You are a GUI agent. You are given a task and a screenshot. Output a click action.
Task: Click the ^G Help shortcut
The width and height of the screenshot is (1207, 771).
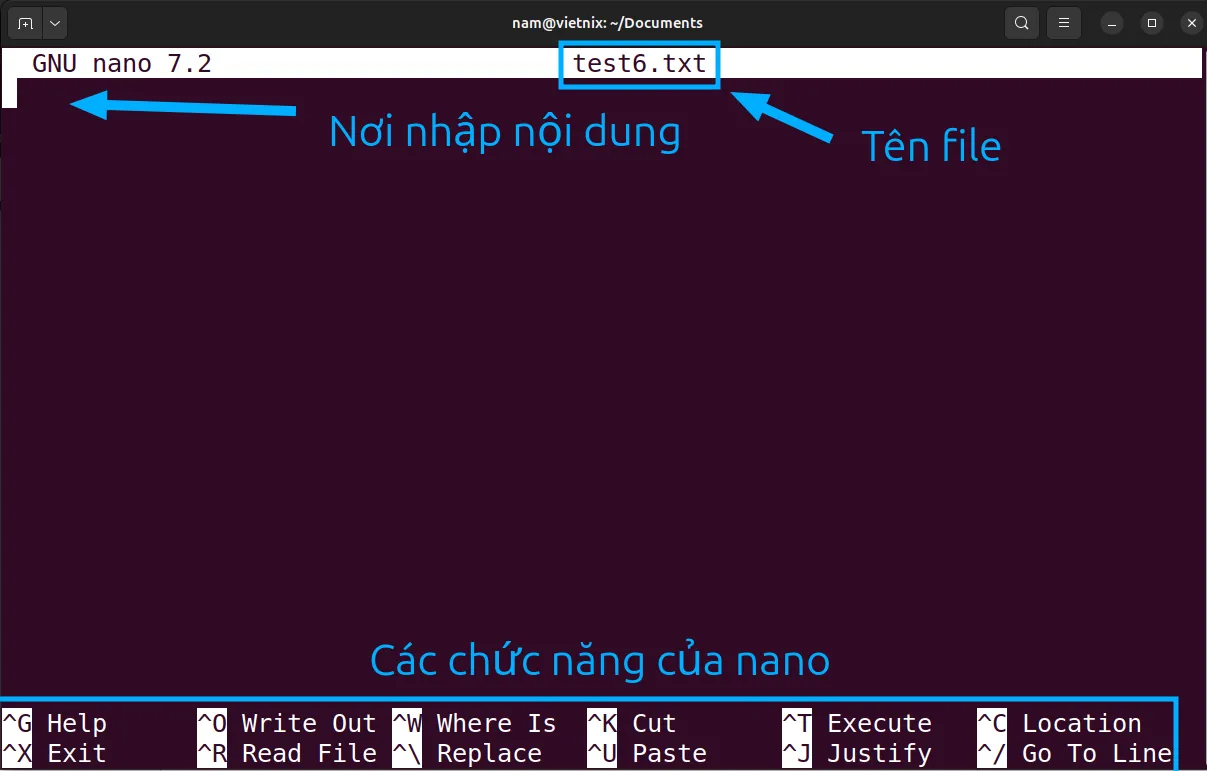(55, 723)
